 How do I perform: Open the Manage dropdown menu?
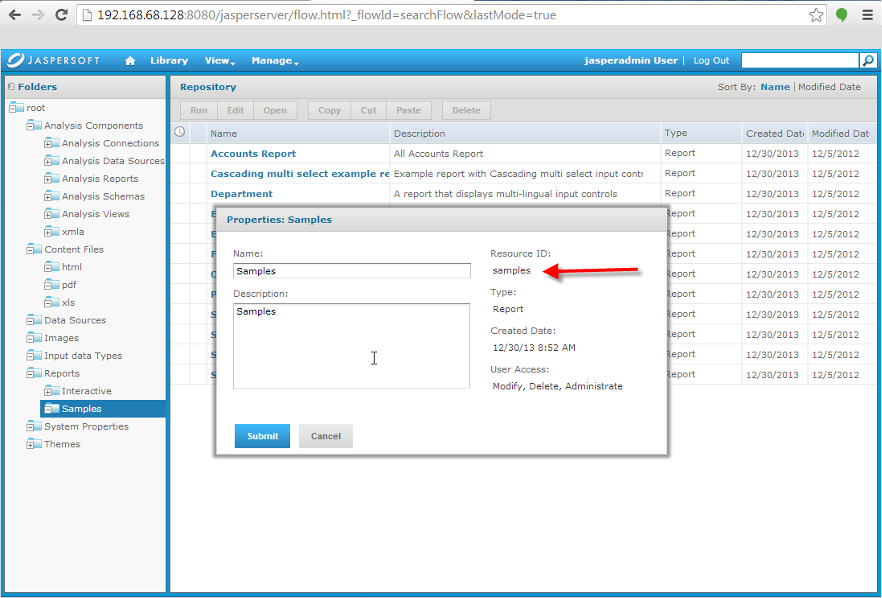pyautogui.click(x=274, y=61)
